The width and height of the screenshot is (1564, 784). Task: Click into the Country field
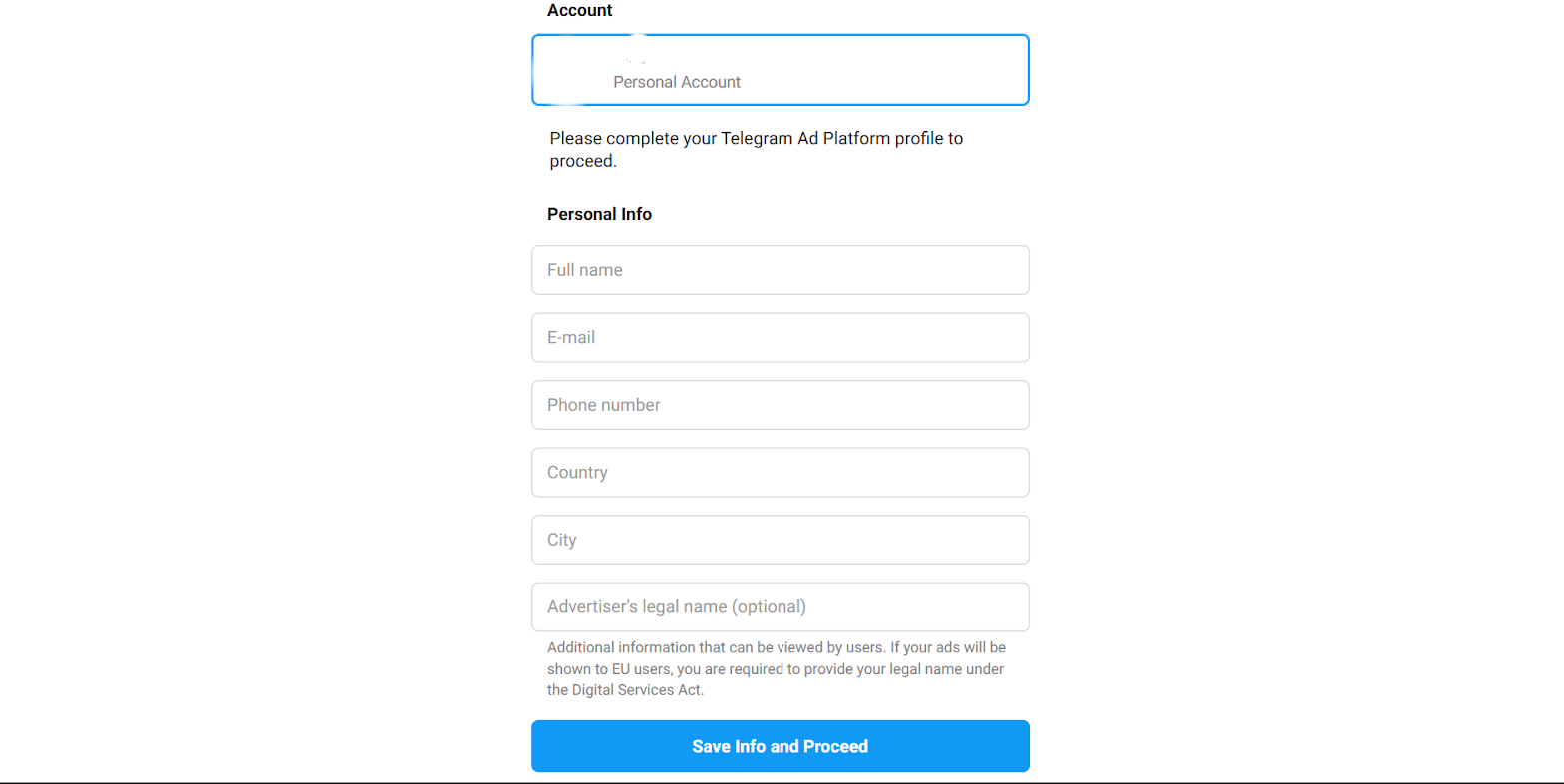point(780,472)
